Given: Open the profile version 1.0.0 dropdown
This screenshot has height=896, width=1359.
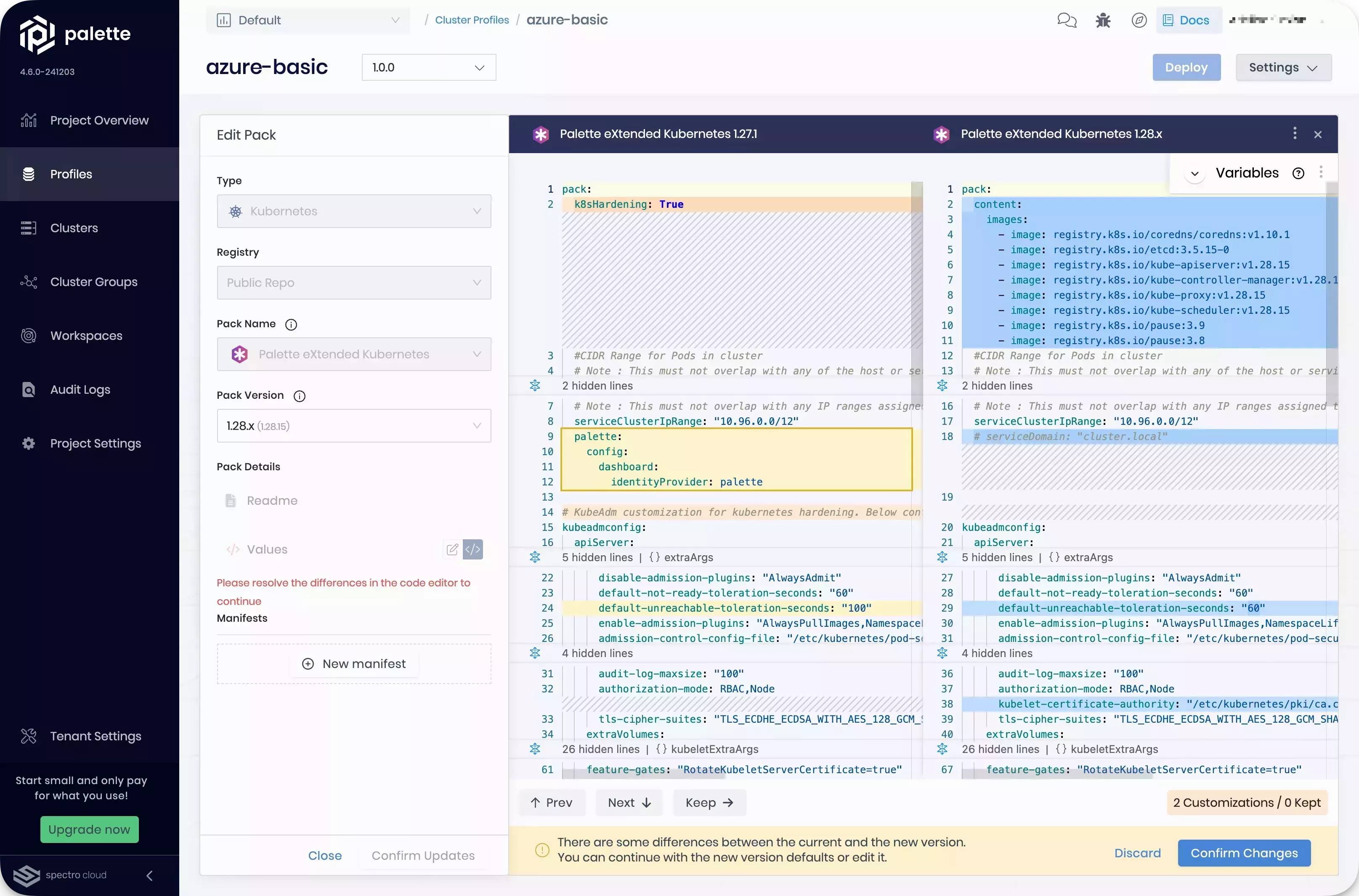Looking at the screenshot, I should pyautogui.click(x=429, y=67).
